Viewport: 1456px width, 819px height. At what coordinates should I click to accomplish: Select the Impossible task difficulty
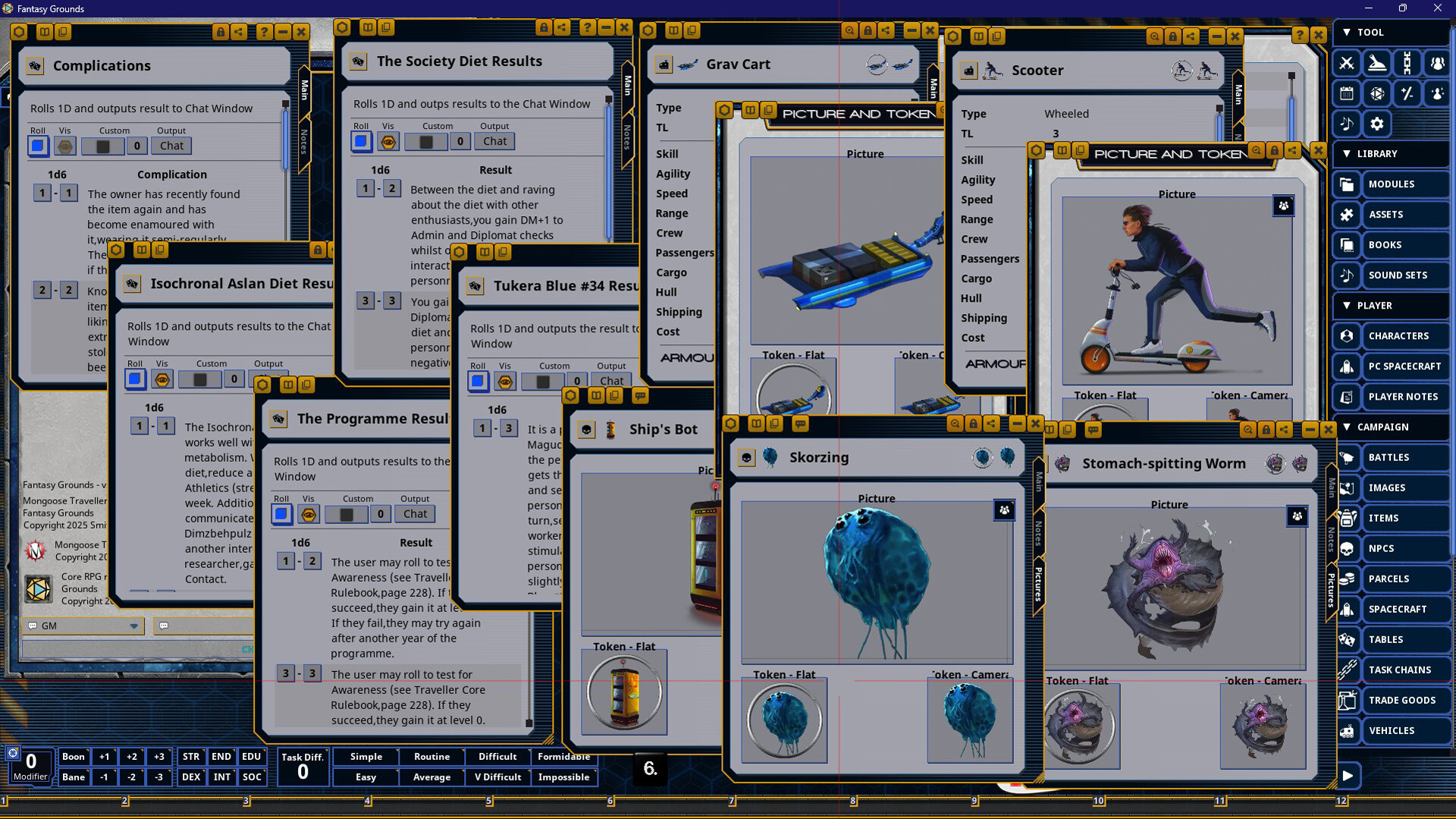tap(564, 777)
